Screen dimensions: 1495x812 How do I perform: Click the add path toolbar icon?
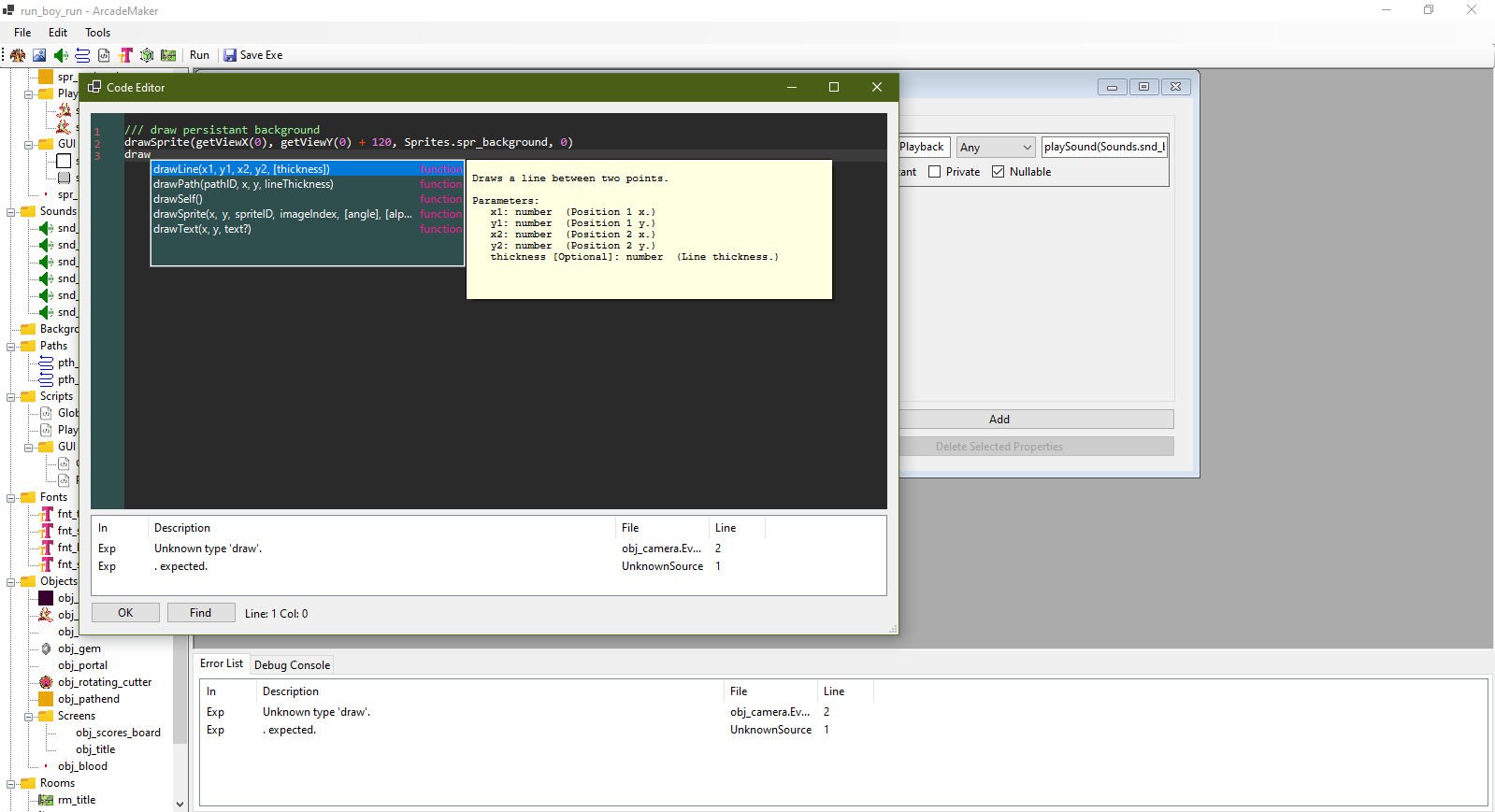click(x=82, y=55)
